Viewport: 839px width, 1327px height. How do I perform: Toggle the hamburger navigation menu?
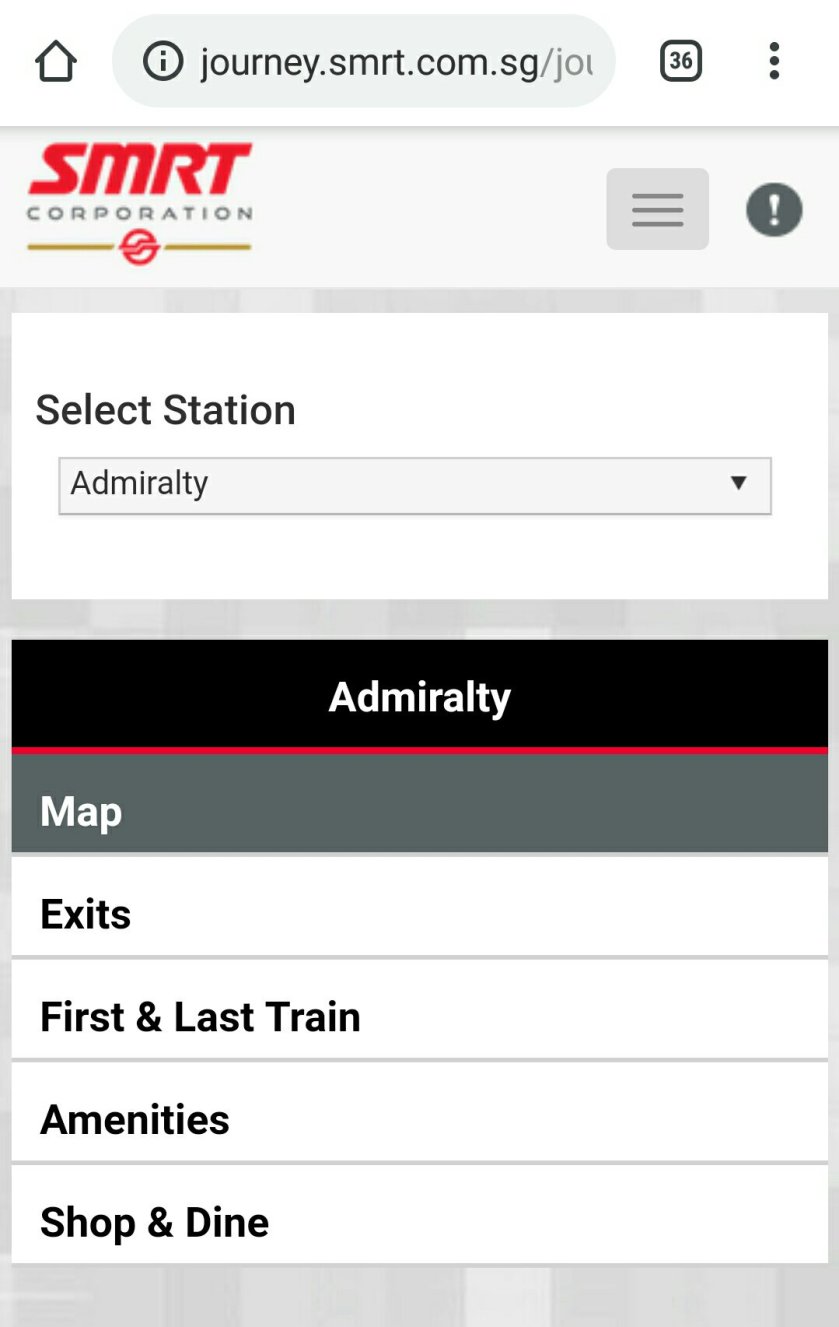[x=657, y=209]
